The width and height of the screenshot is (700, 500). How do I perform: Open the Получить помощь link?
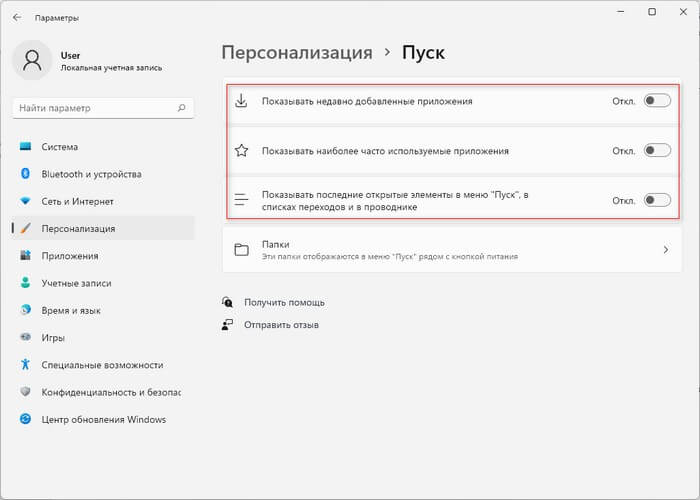coord(284,302)
